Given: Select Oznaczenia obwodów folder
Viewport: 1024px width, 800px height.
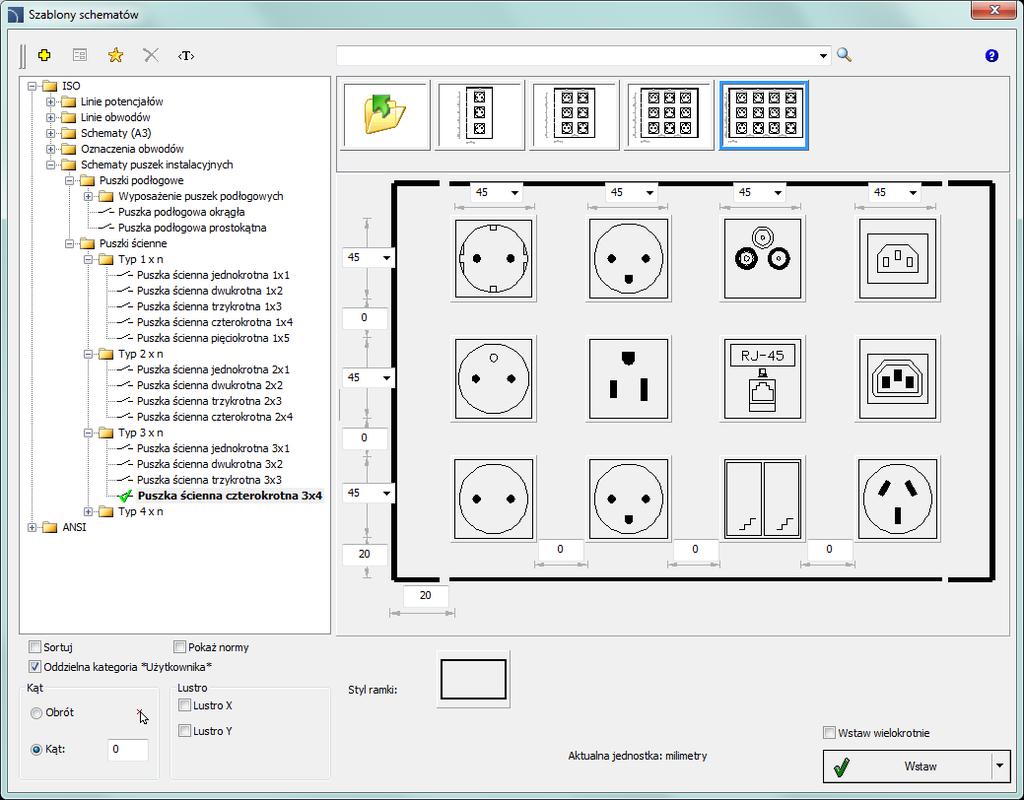Looking at the screenshot, I should (x=133, y=149).
